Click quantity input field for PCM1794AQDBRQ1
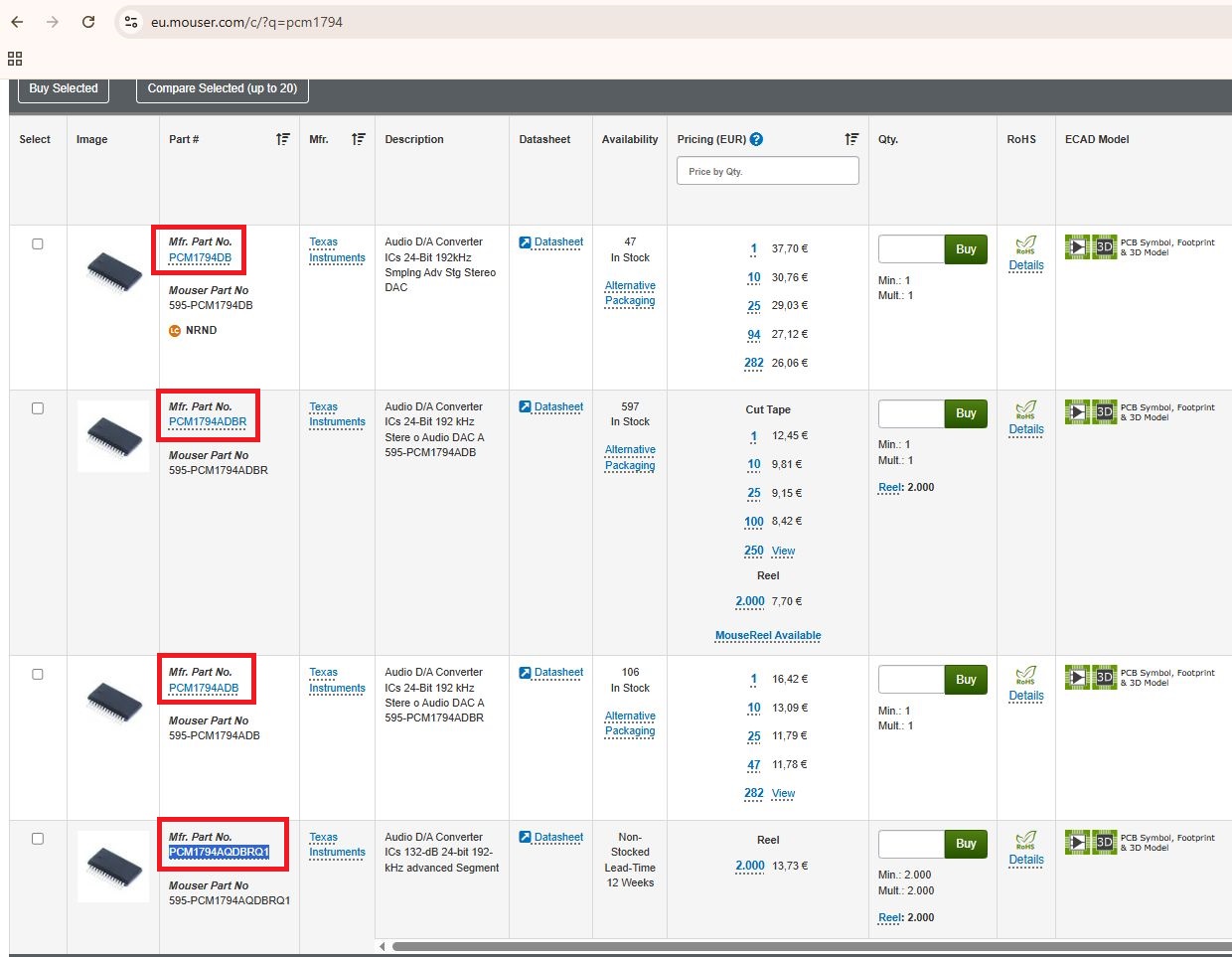Viewport: 1232px width, 957px height. (911, 844)
